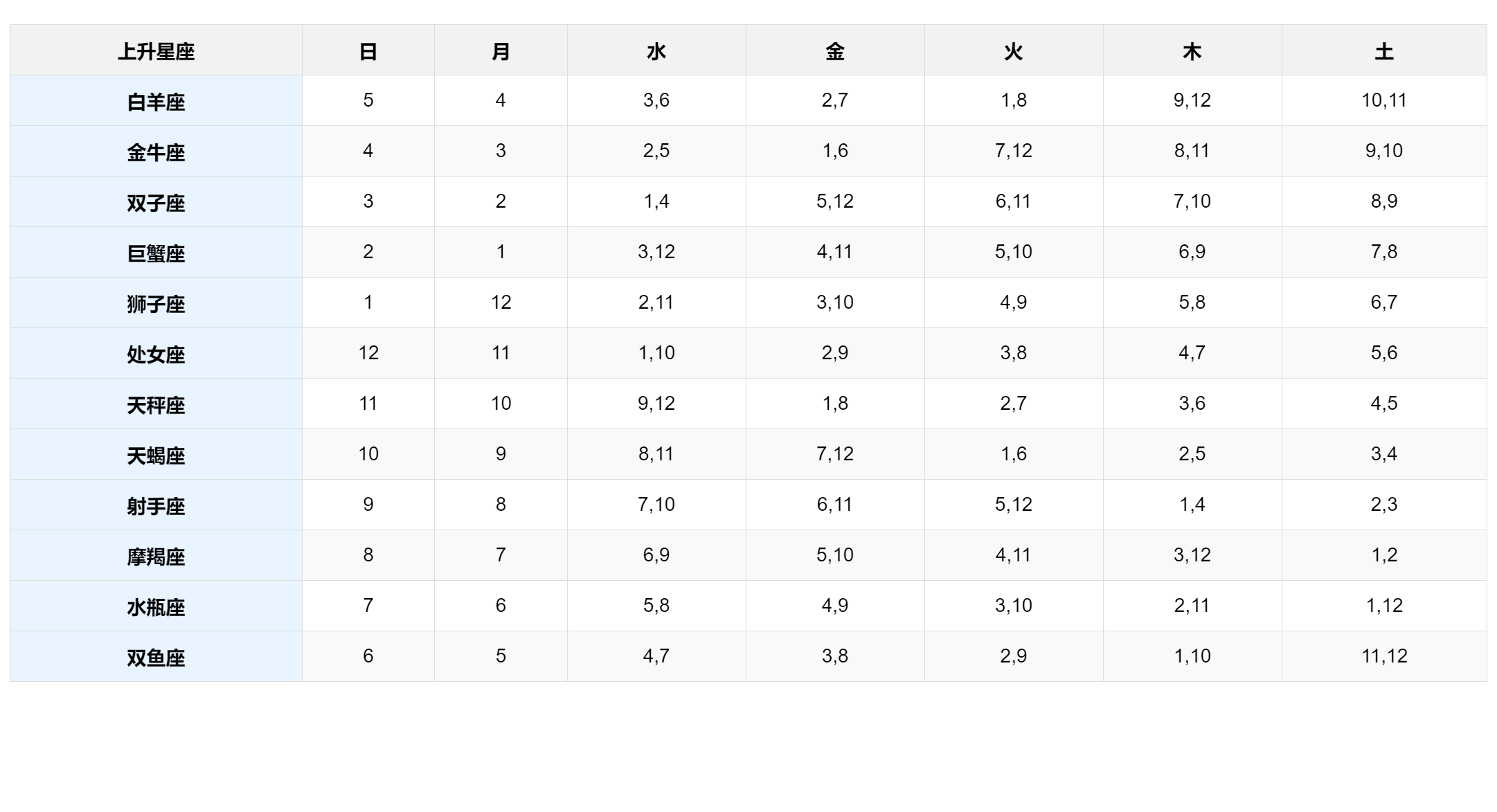This screenshot has height=812, width=1497.
Task: Click the 天蝎座 row label
Action: [156, 455]
